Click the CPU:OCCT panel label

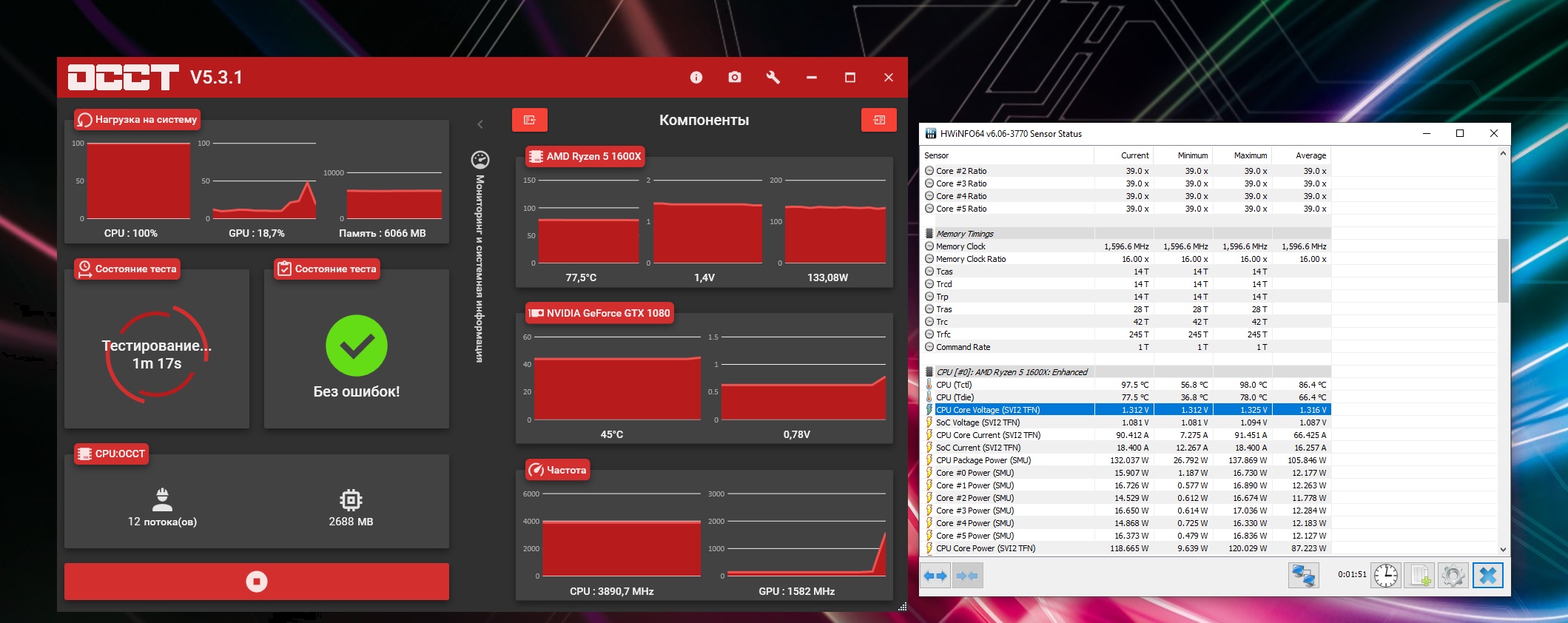(x=112, y=454)
